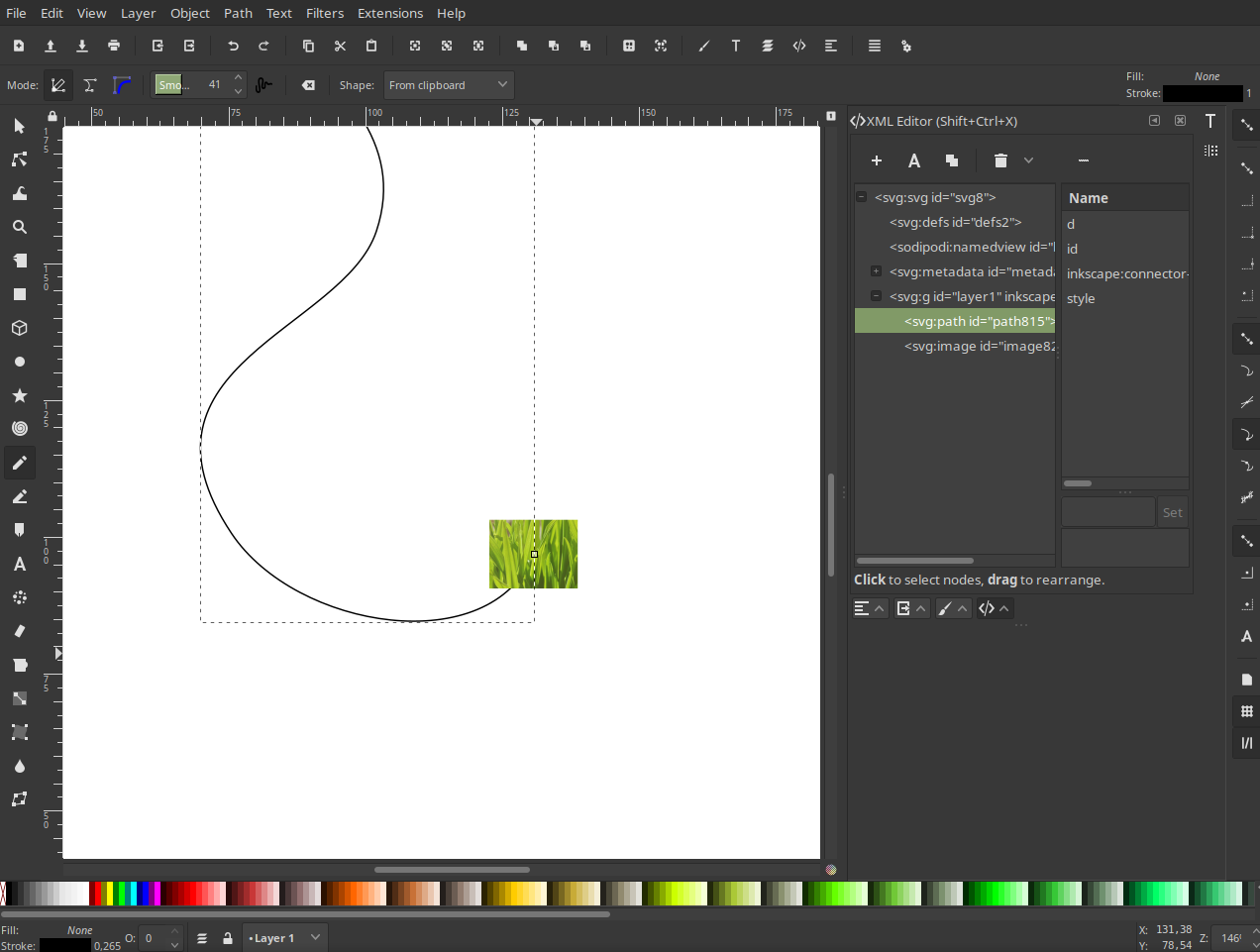The height and width of the screenshot is (952, 1260).
Task: Pick the 3D box tool
Action: 19,328
